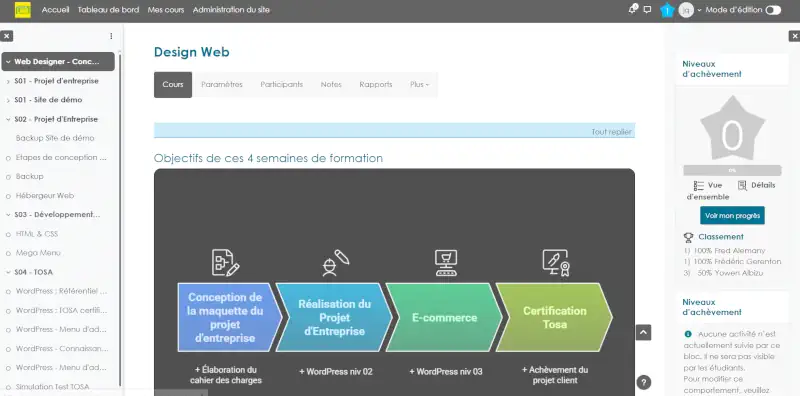The height and width of the screenshot is (396, 800).
Task: Click the Réalisation du Projet d'Entreprise arrow
Action: click(334, 317)
